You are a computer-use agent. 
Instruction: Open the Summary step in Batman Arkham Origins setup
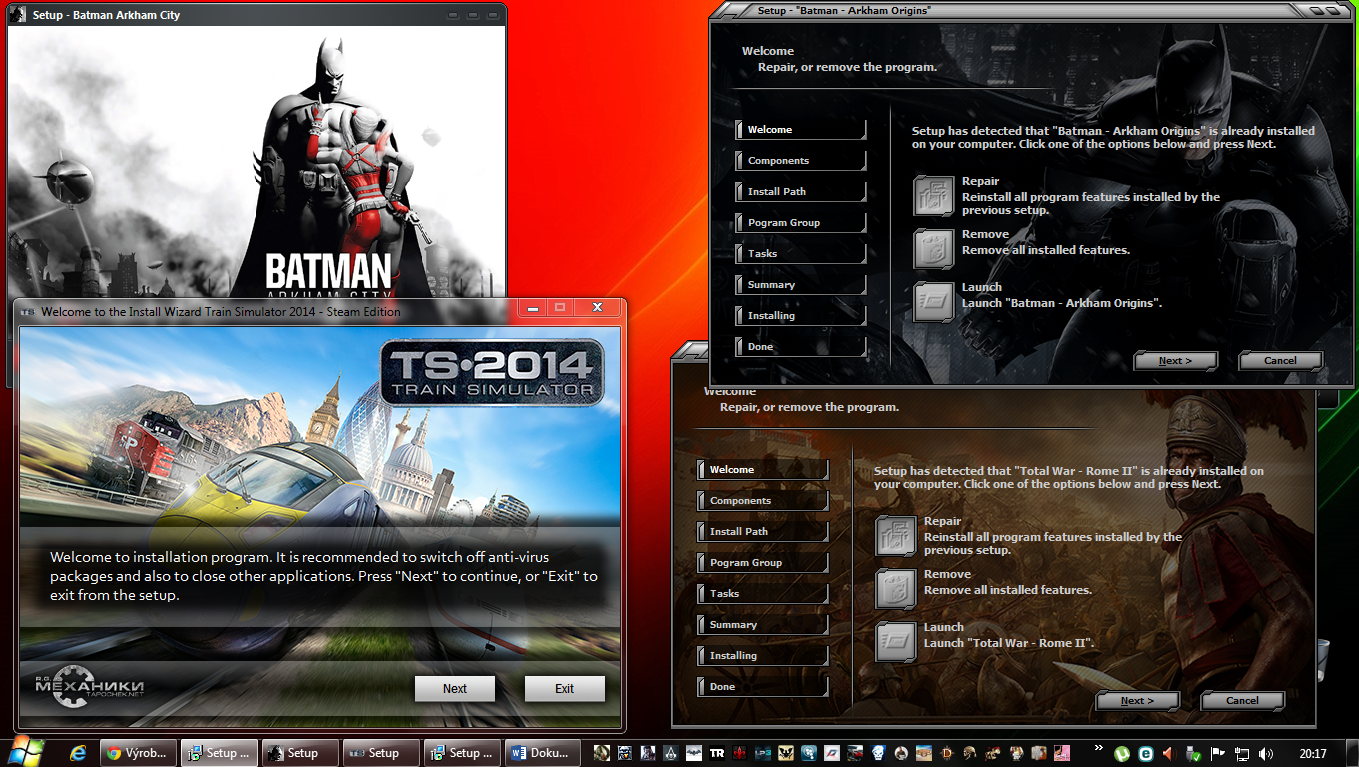tap(800, 285)
